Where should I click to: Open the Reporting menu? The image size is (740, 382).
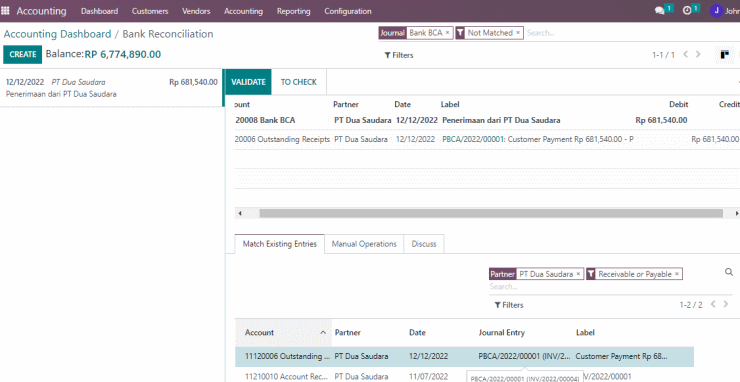click(x=294, y=11)
